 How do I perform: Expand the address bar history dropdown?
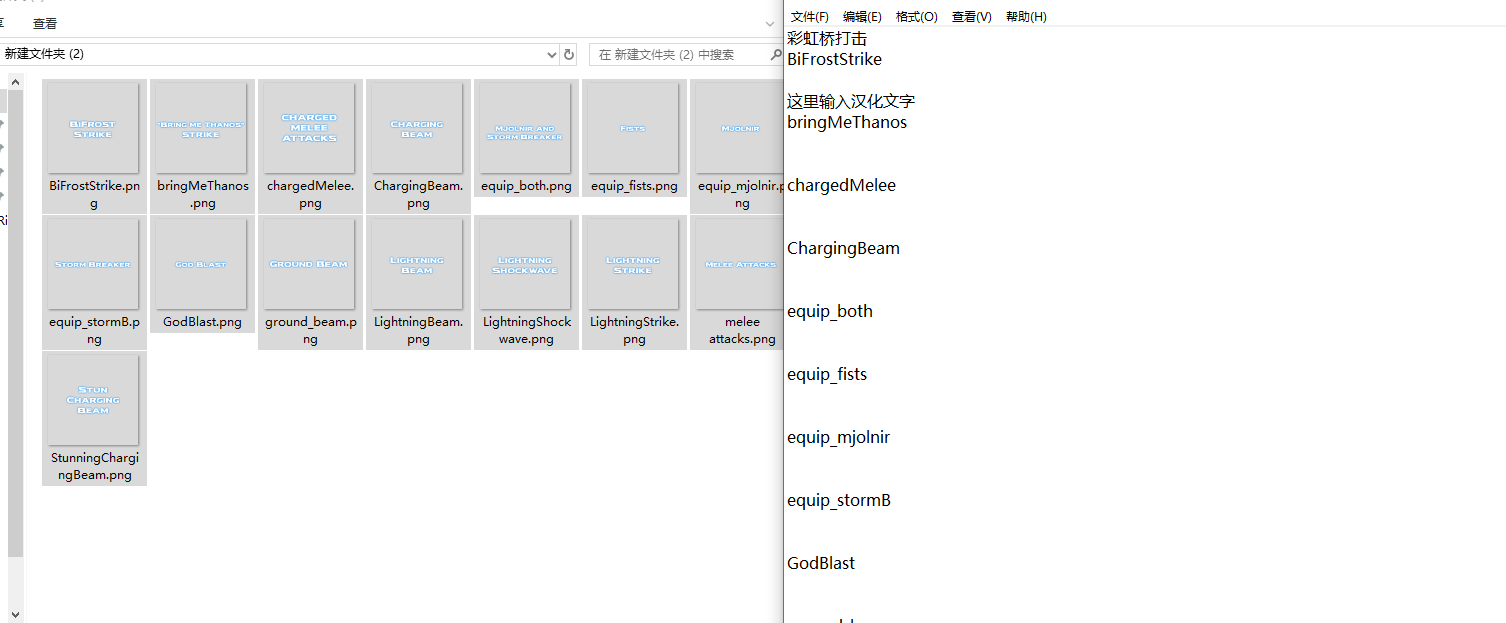click(551, 54)
